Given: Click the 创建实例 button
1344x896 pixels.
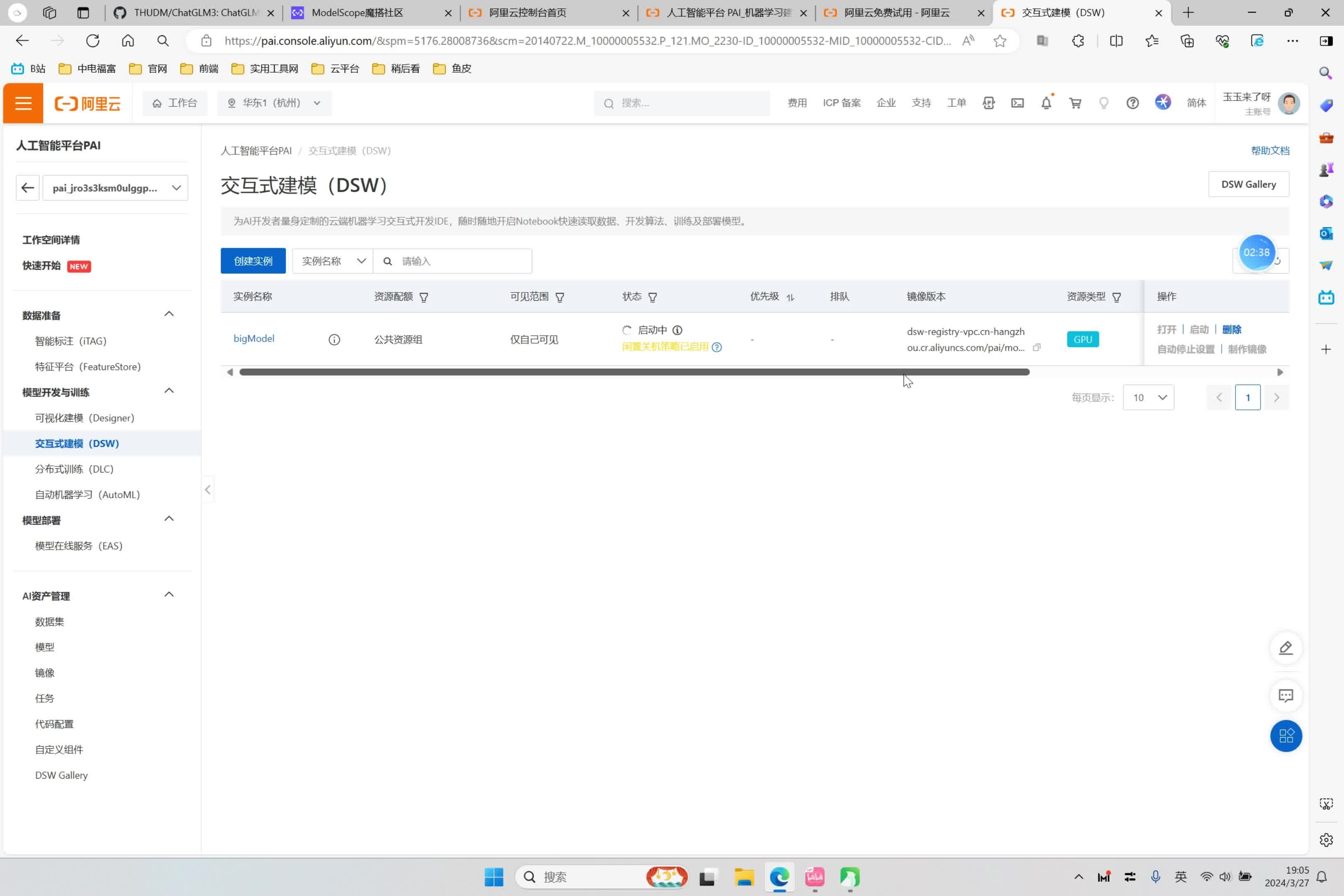Looking at the screenshot, I should (253, 261).
